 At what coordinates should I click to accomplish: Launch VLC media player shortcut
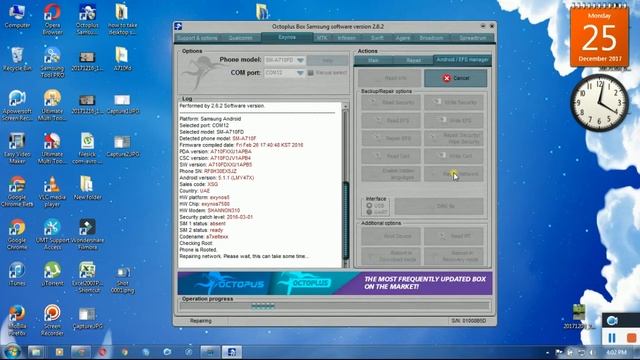tap(52, 191)
